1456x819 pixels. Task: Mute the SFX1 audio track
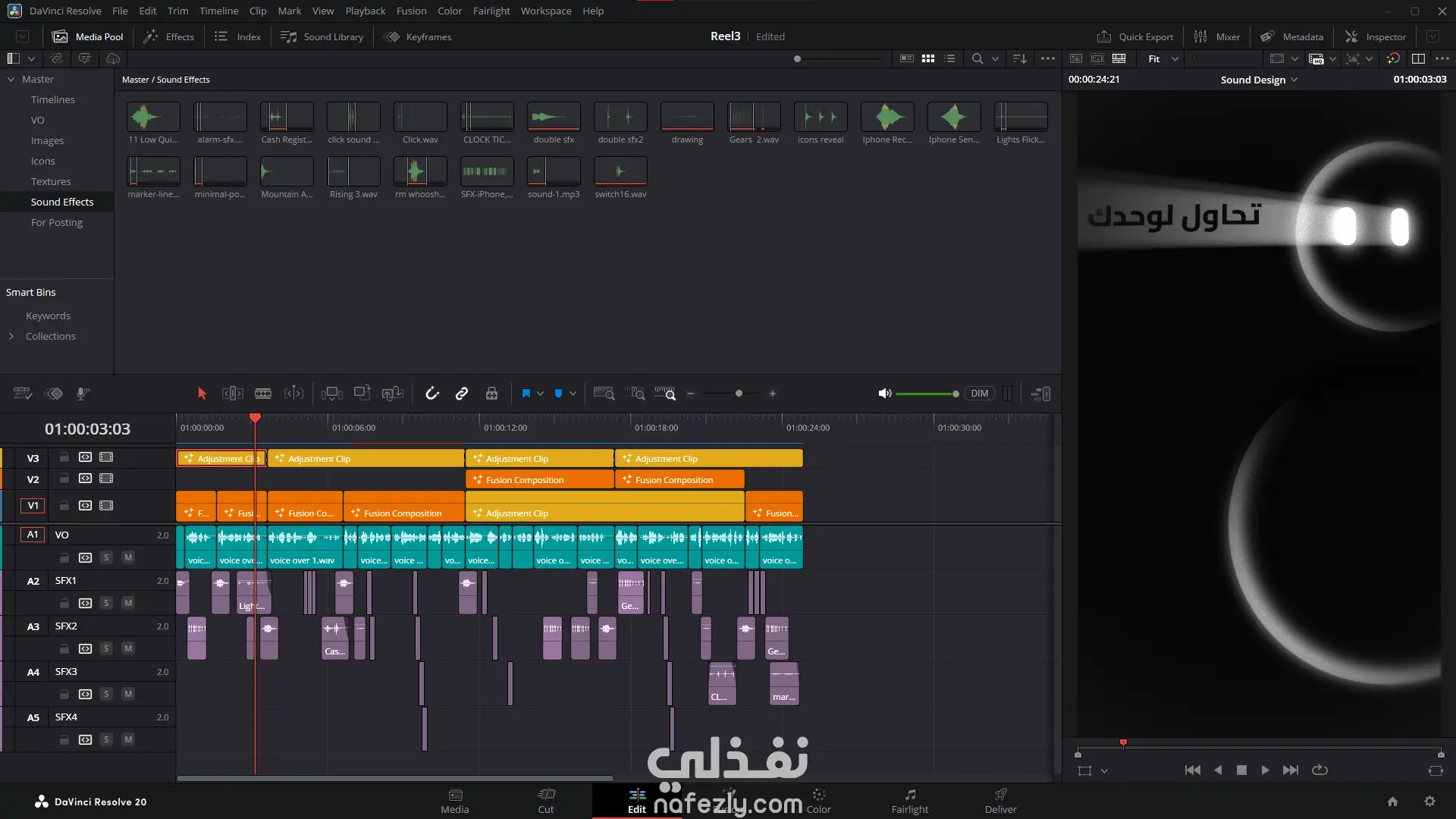click(128, 603)
